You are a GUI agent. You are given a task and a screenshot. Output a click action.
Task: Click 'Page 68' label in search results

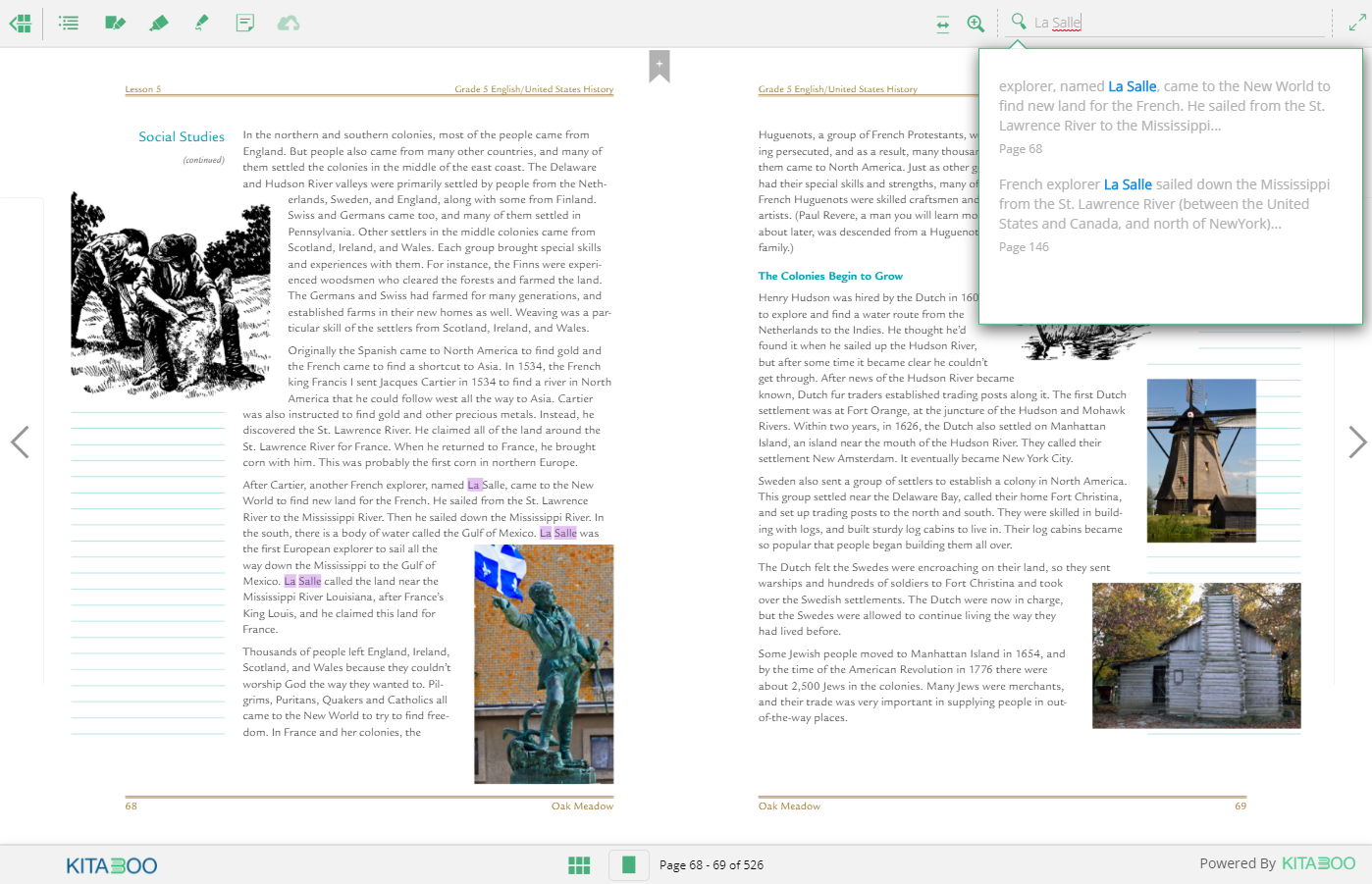1021,149
